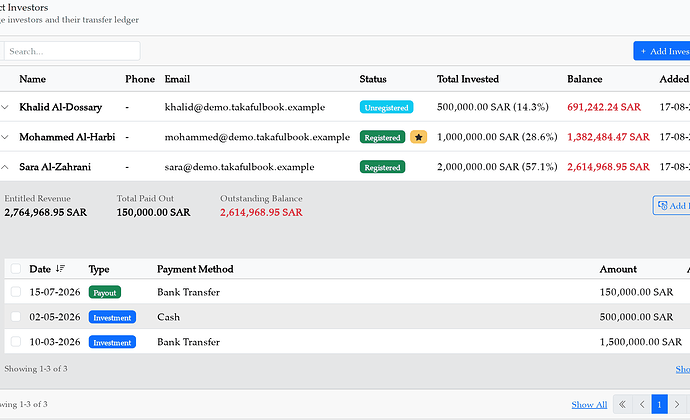Viewport: 690px width, 420px height.
Task: Click the Registered badge for Mohammed Al-Harbi
Action: [x=382, y=137]
